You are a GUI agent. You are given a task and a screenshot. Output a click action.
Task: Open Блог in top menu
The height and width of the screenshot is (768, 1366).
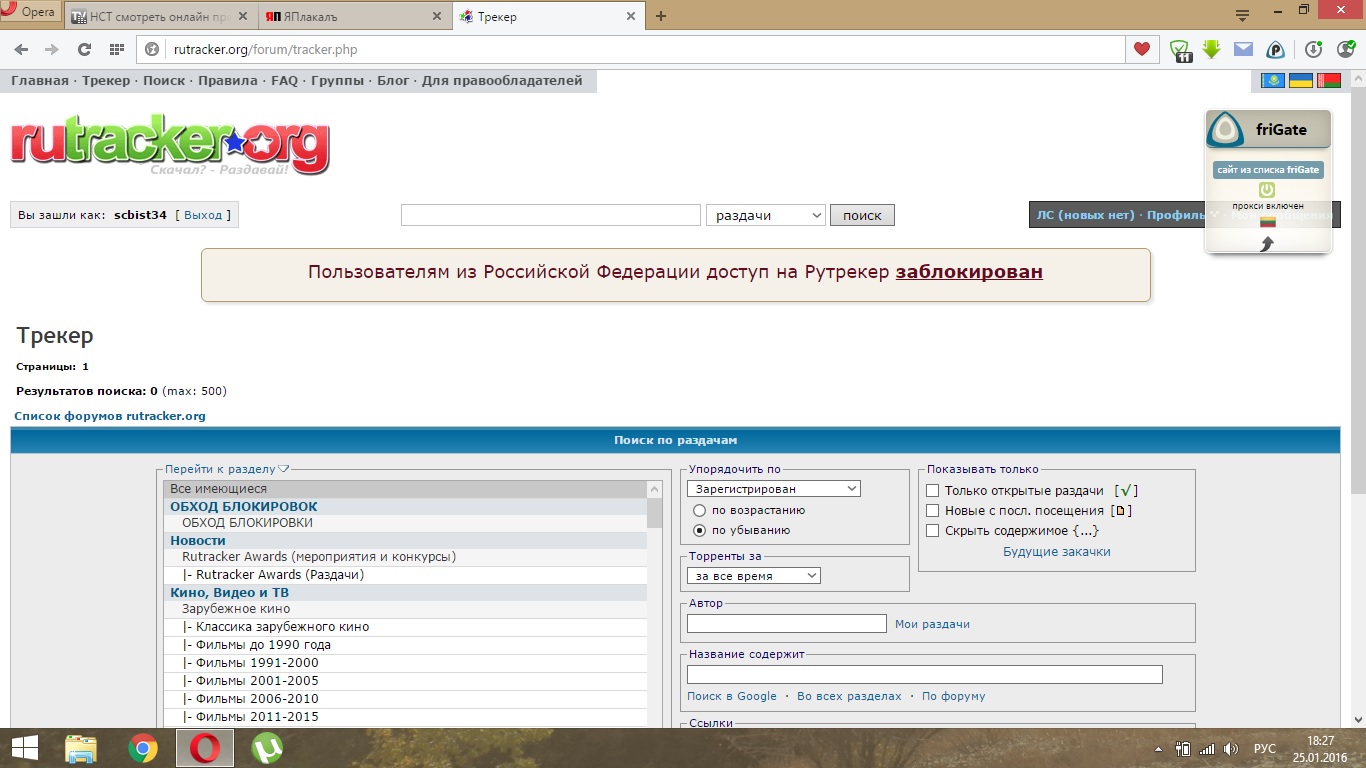pyautogui.click(x=393, y=80)
